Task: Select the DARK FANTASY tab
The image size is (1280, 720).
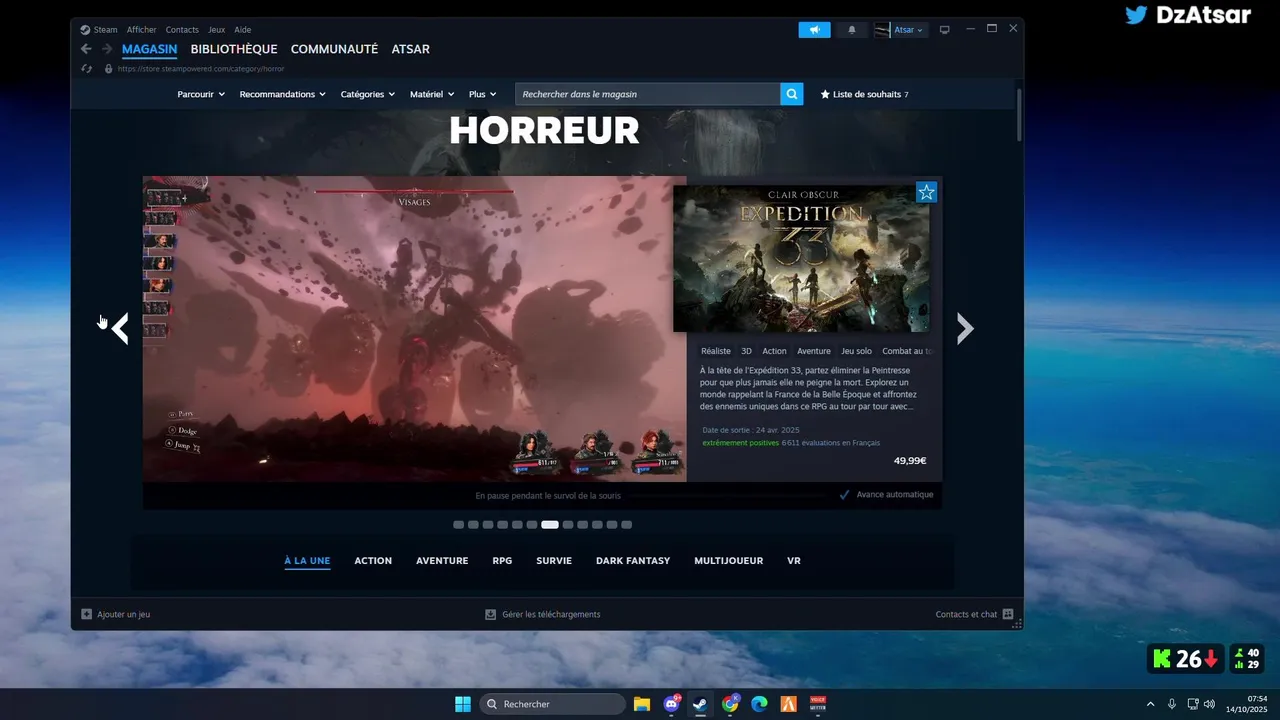Action: [x=633, y=561]
